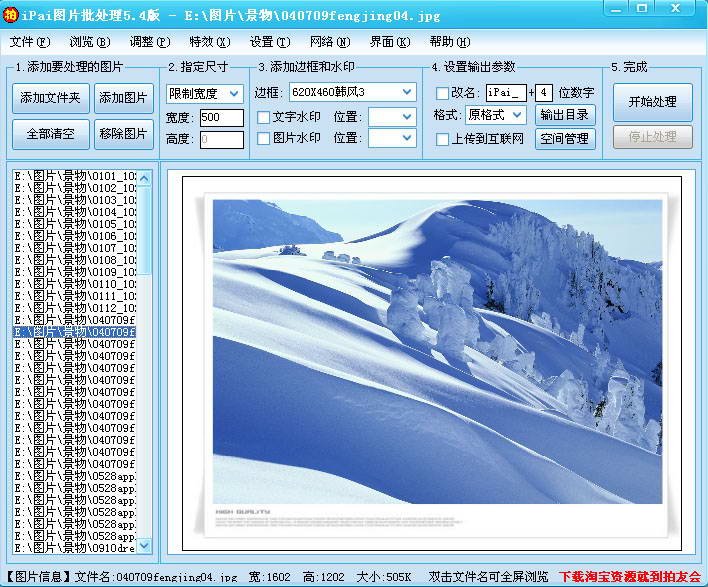The image size is (708, 587).
Task: Select list row E:\图片\景物\0105_10
Action: pos(75,224)
